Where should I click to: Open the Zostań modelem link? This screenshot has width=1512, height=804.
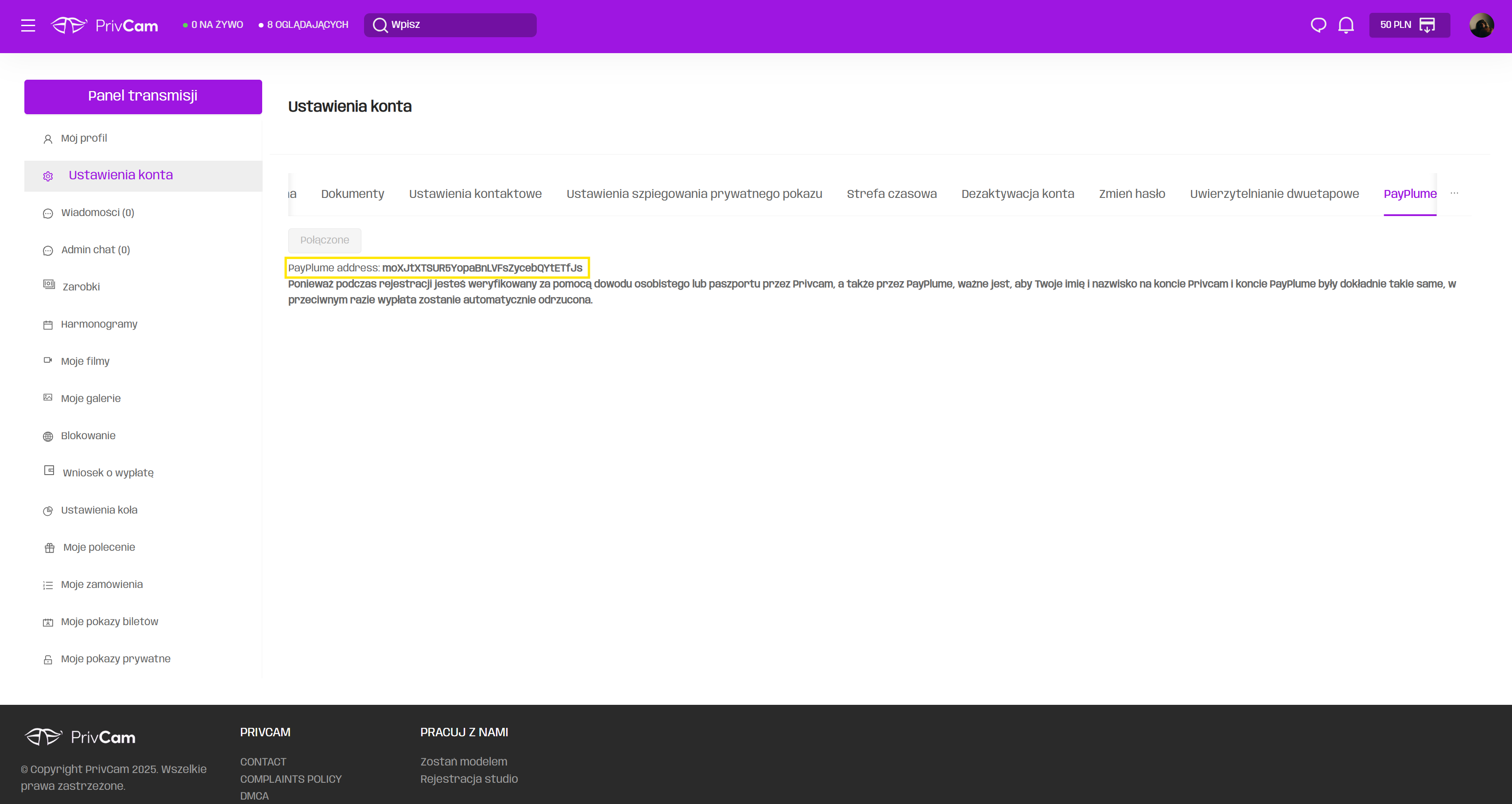(463, 761)
